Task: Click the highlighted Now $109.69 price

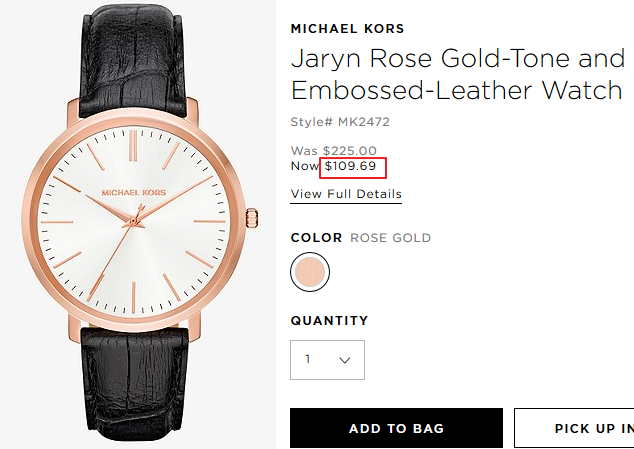Action: point(353,167)
